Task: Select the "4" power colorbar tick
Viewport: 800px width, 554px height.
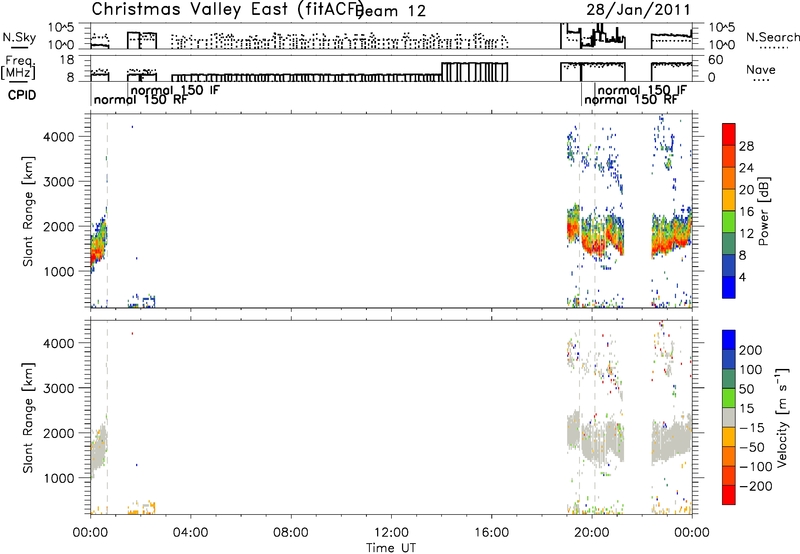Action: (x=742, y=277)
